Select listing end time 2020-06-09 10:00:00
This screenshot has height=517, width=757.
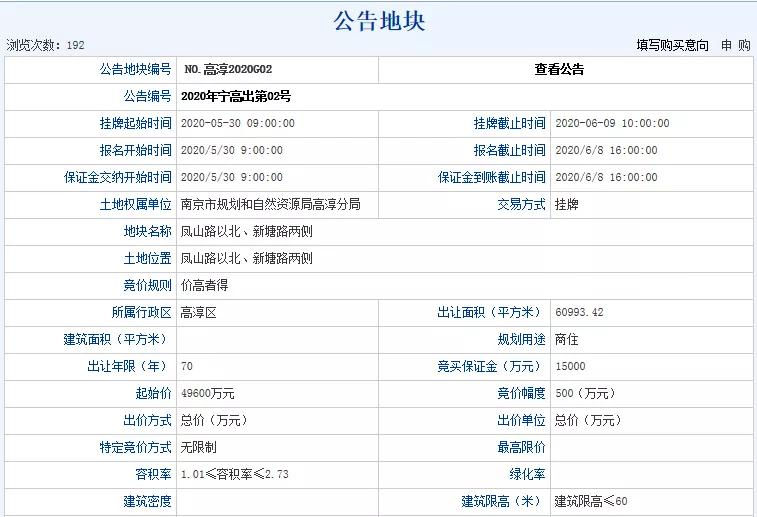pos(612,124)
